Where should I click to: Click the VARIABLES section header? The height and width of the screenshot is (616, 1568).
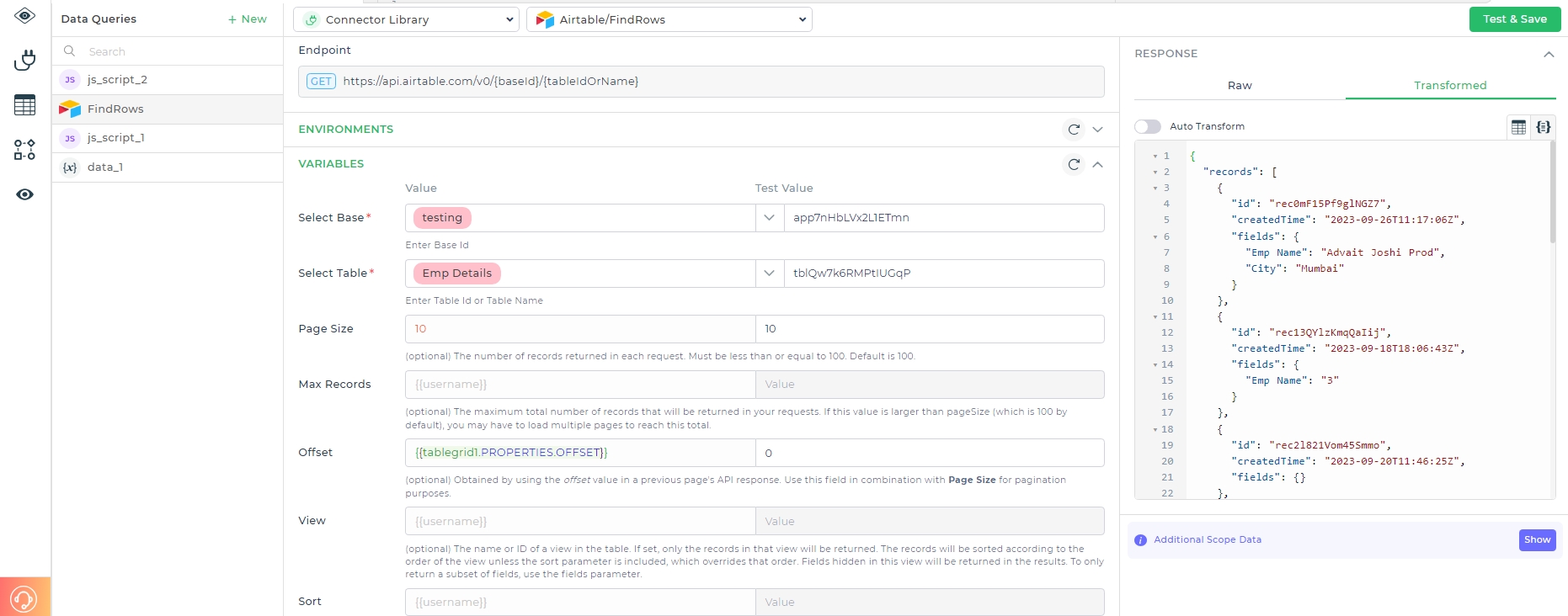pos(331,164)
